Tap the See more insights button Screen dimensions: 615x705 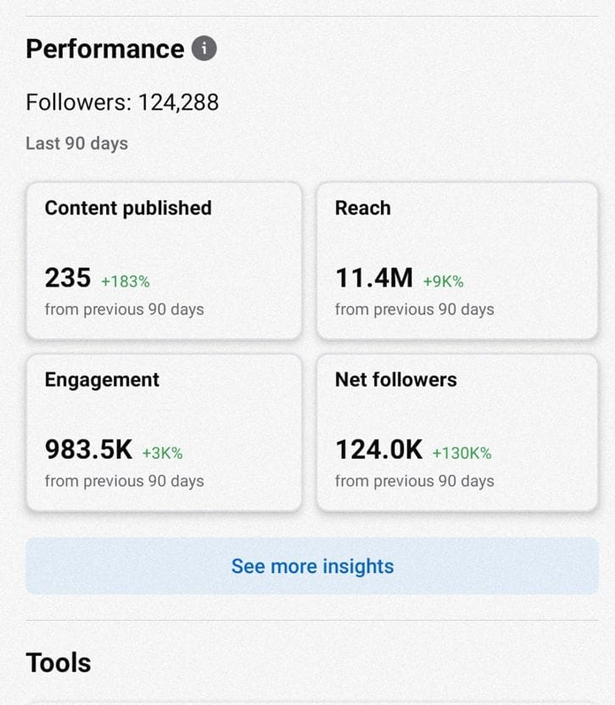[x=312, y=566]
